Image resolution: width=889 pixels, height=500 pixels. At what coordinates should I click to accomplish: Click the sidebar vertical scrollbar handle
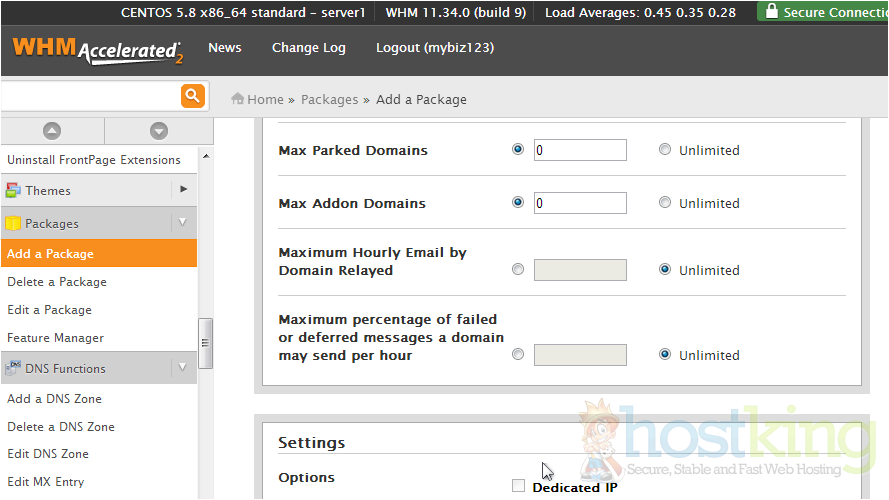tap(206, 343)
